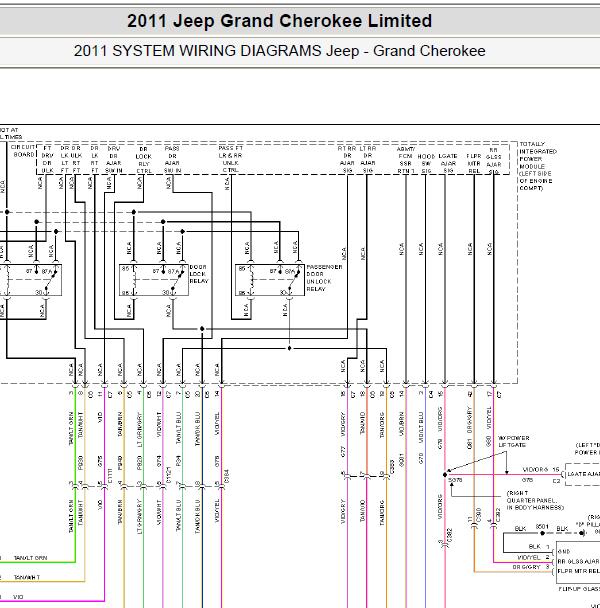Click the "2011 Jeep Grand Cherokee Limited" title
Image resolution: width=600 pixels, height=608 pixels.
(x=279, y=21)
